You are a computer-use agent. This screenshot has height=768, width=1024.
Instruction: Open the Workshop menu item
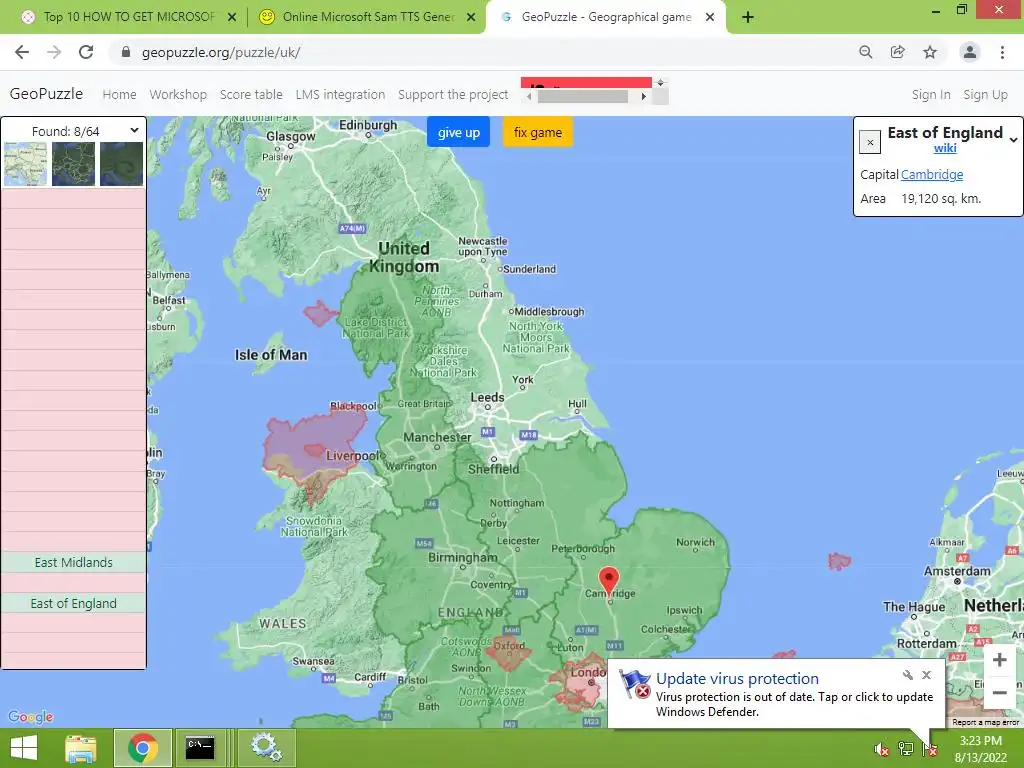178,94
